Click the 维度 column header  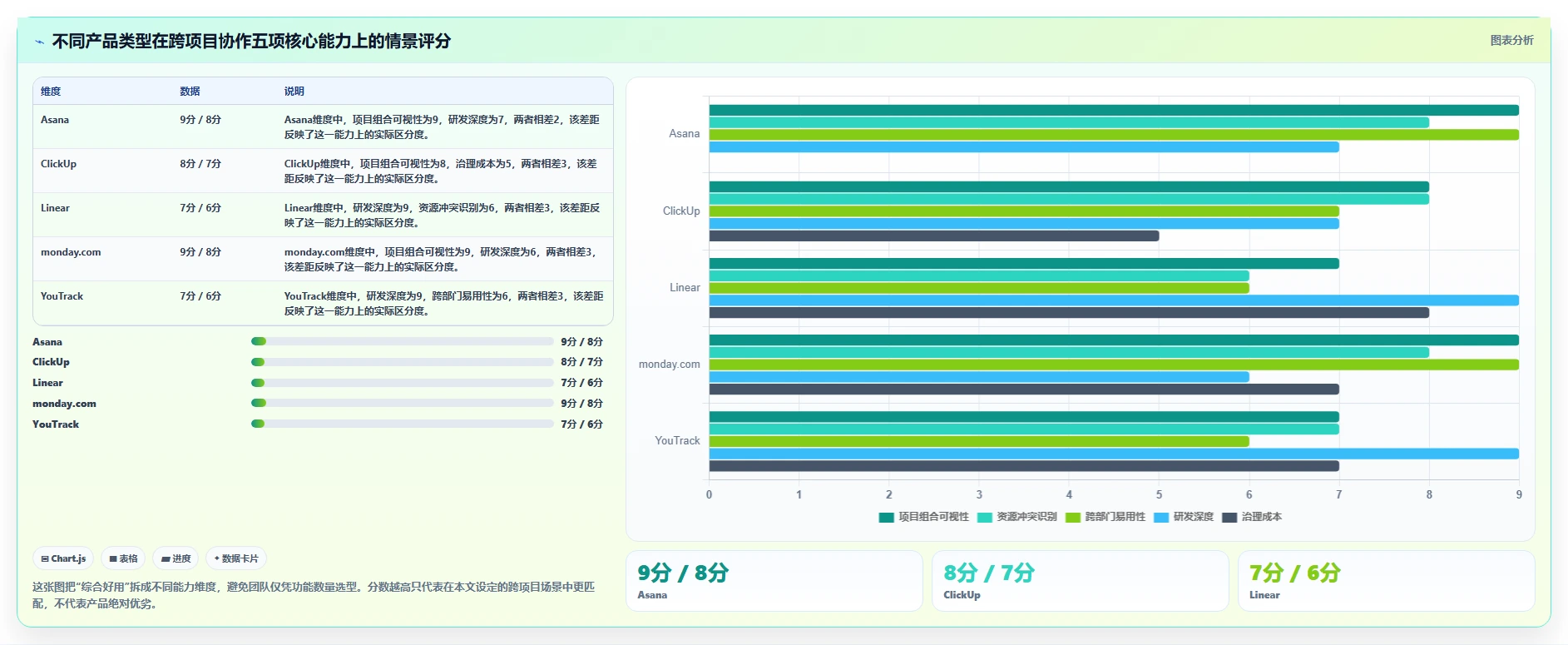[x=51, y=92]
